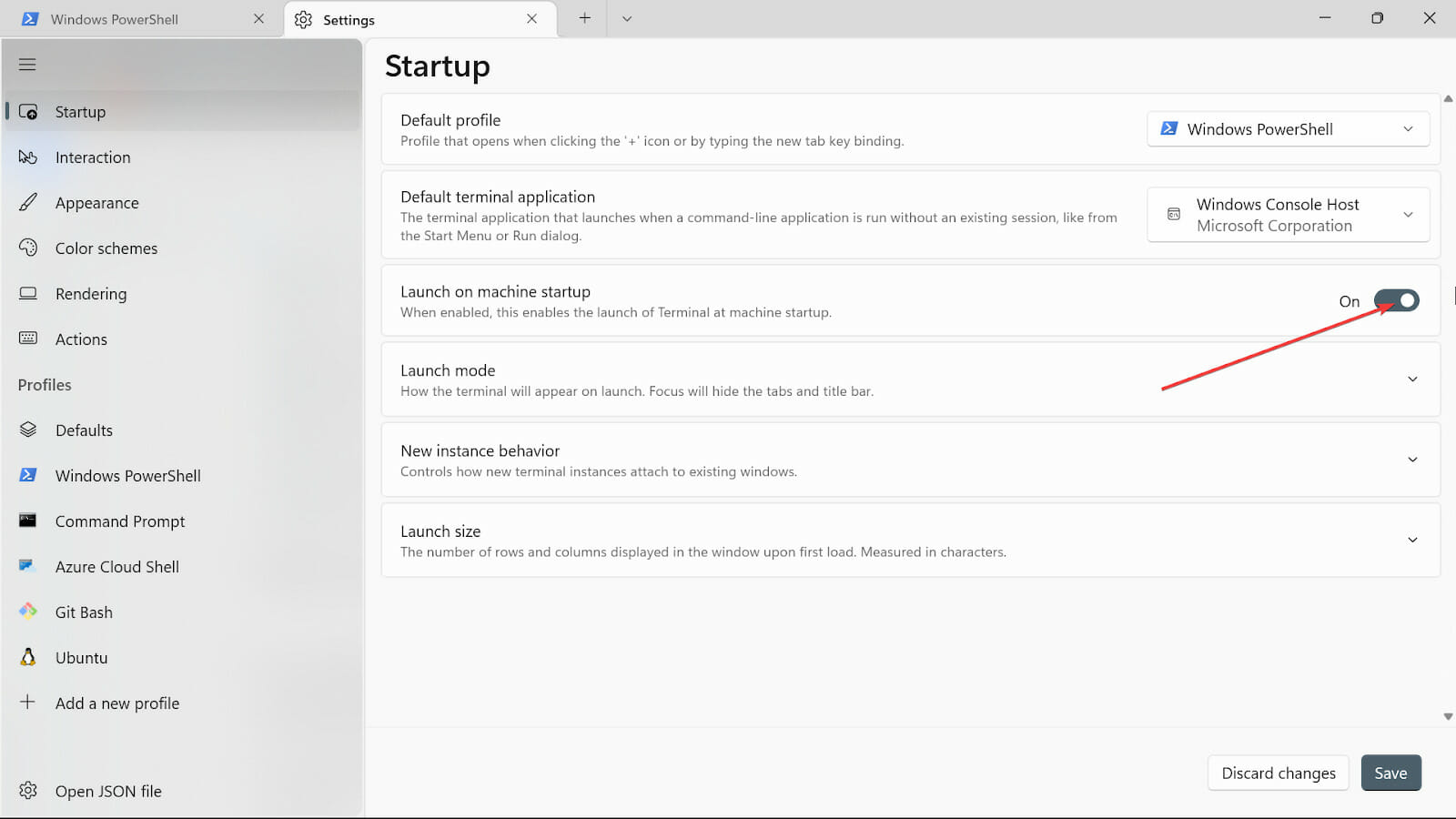Click the Appearance brush icon

tap(28, 202)
